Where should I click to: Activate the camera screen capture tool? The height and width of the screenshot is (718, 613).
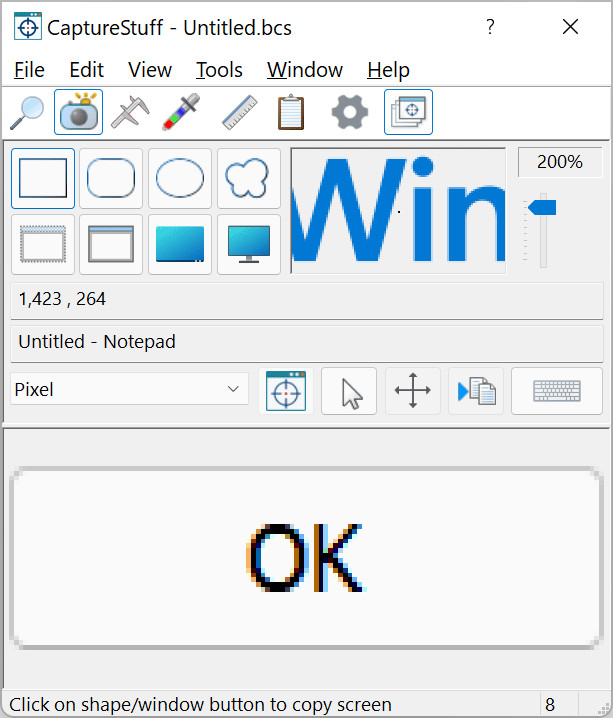click(78, 112)
